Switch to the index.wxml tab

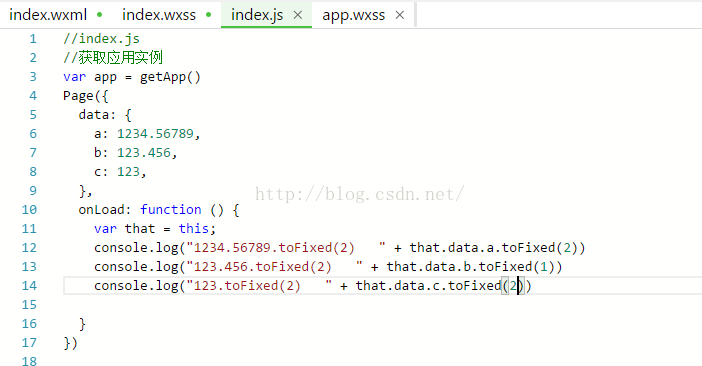(48, 15)
